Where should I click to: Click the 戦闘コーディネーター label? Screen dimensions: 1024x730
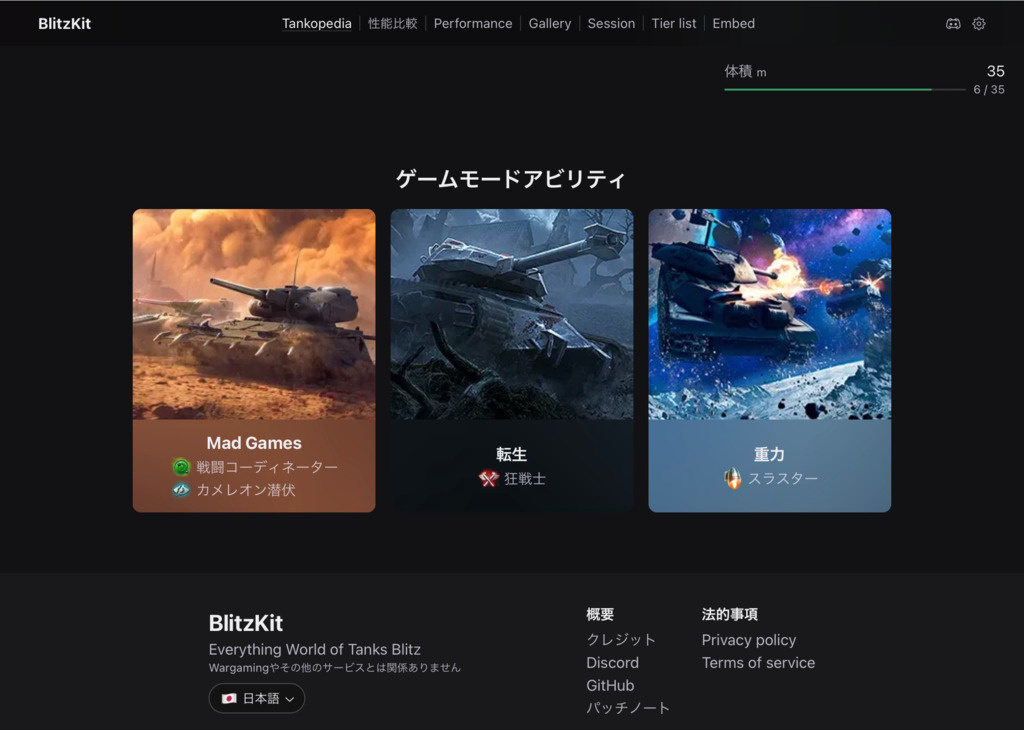pos(267,467)
